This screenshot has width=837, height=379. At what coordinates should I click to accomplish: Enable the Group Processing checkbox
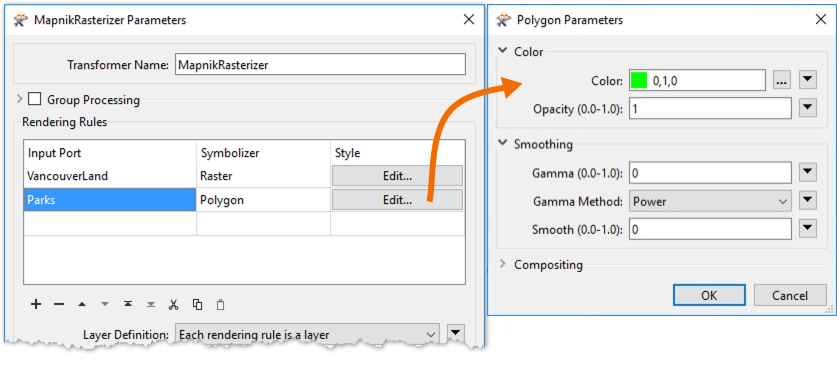click(35, 99)
